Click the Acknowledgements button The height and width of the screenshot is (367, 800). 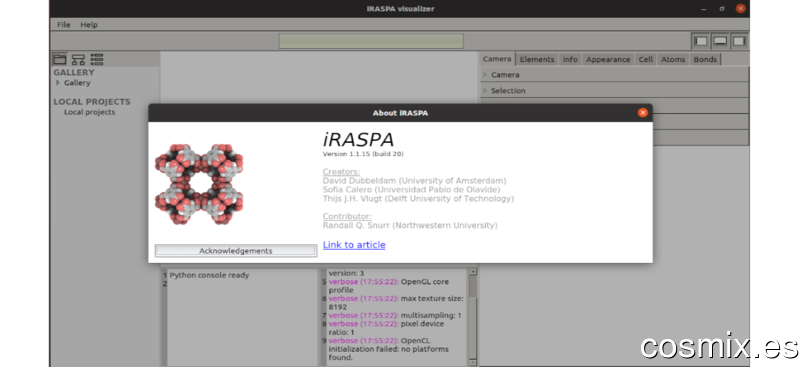point(236,251)
